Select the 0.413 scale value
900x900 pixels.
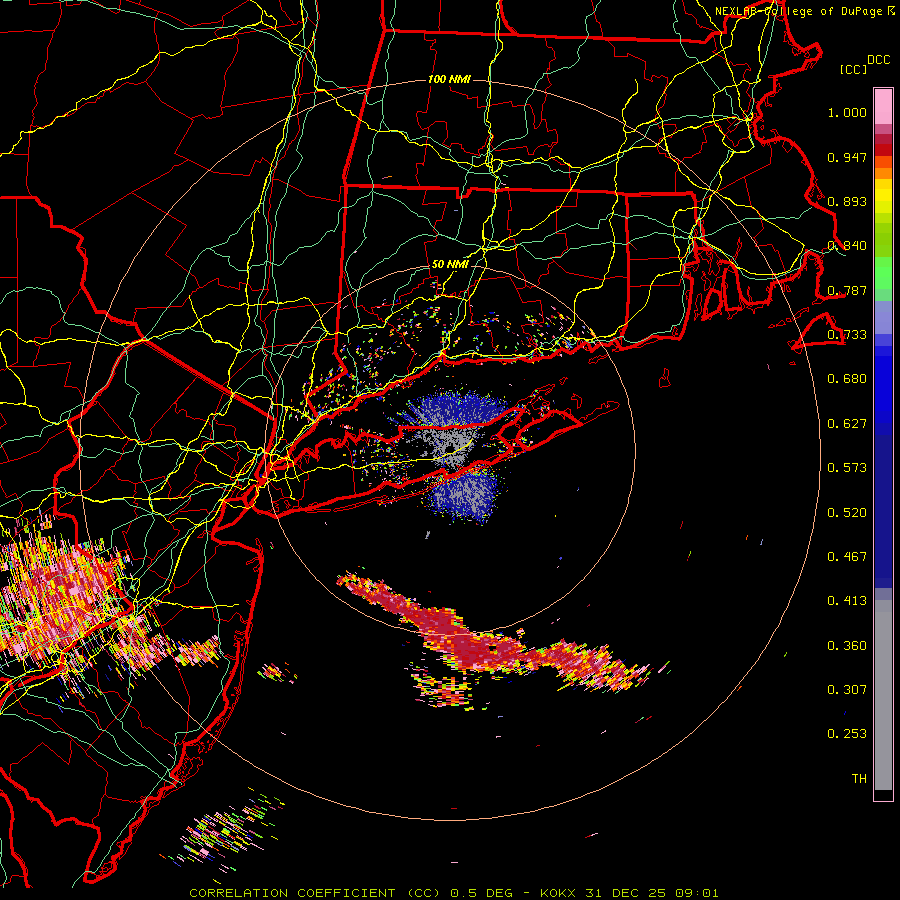[847, 601]
